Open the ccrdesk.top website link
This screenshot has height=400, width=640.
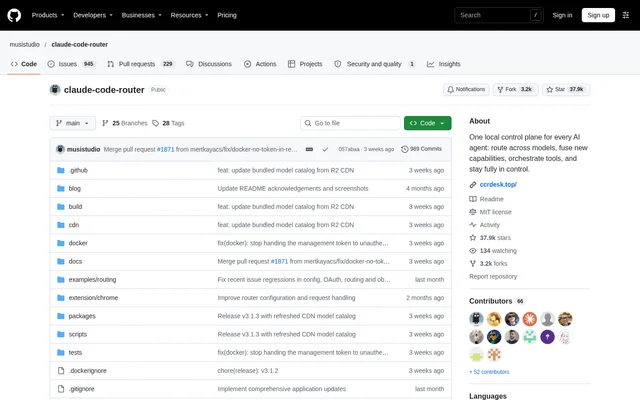498,184
